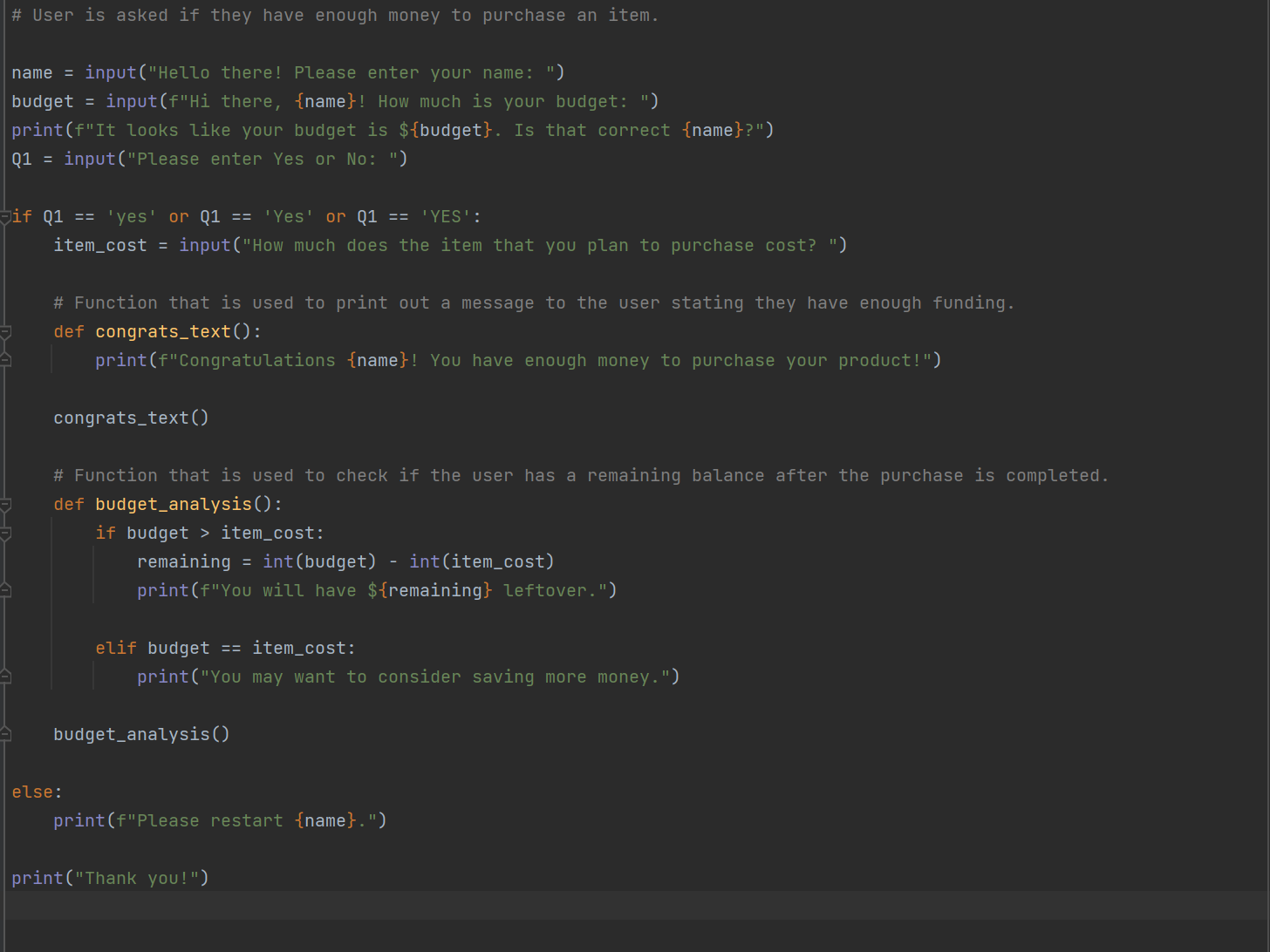Image resolution: width=1270 pixels, height=952 pixels.
Task: Click the string 'YES' in the condition
Action: (x=446, y=216)
